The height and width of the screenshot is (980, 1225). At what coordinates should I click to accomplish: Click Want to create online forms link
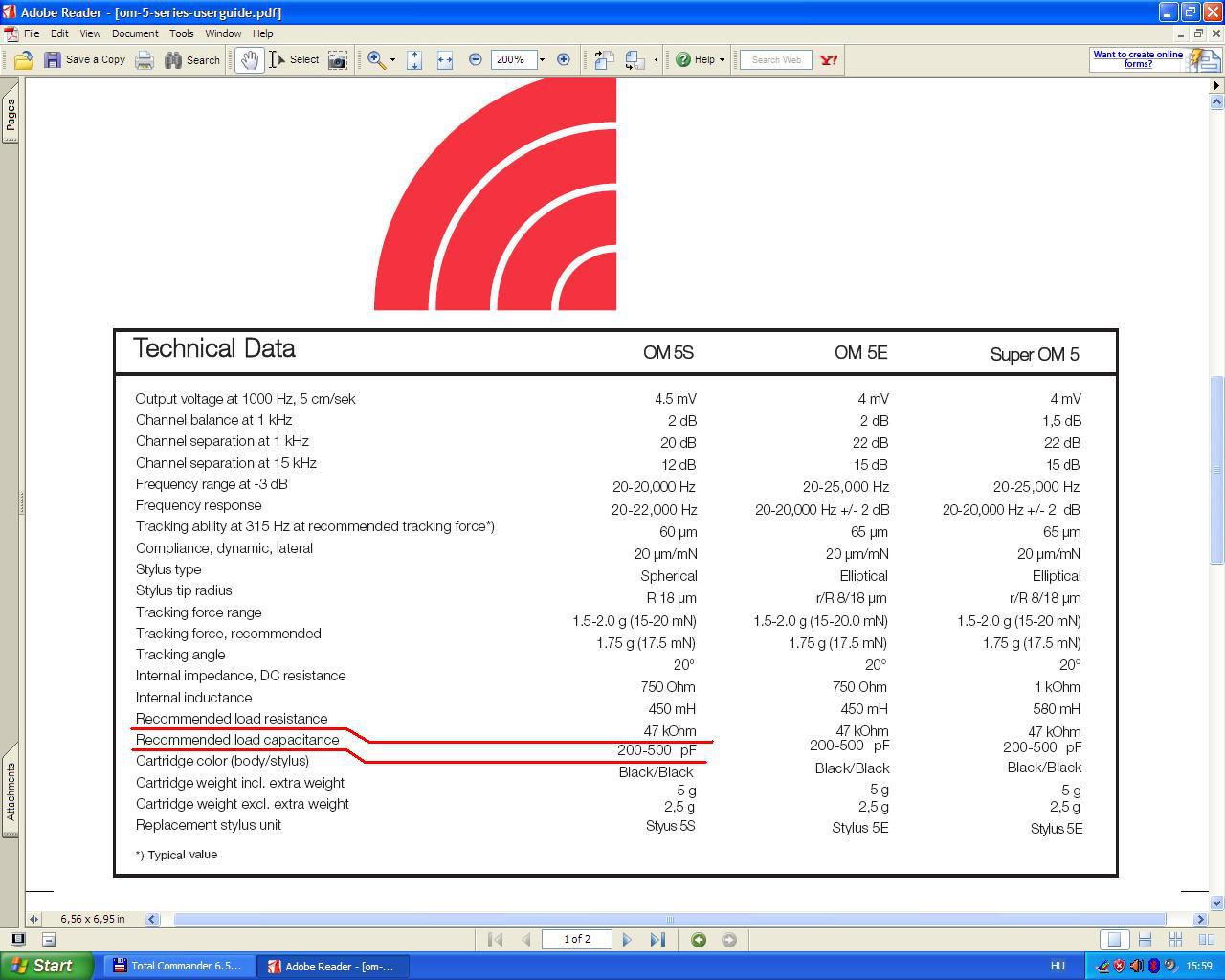click(x=1138, y=59)
